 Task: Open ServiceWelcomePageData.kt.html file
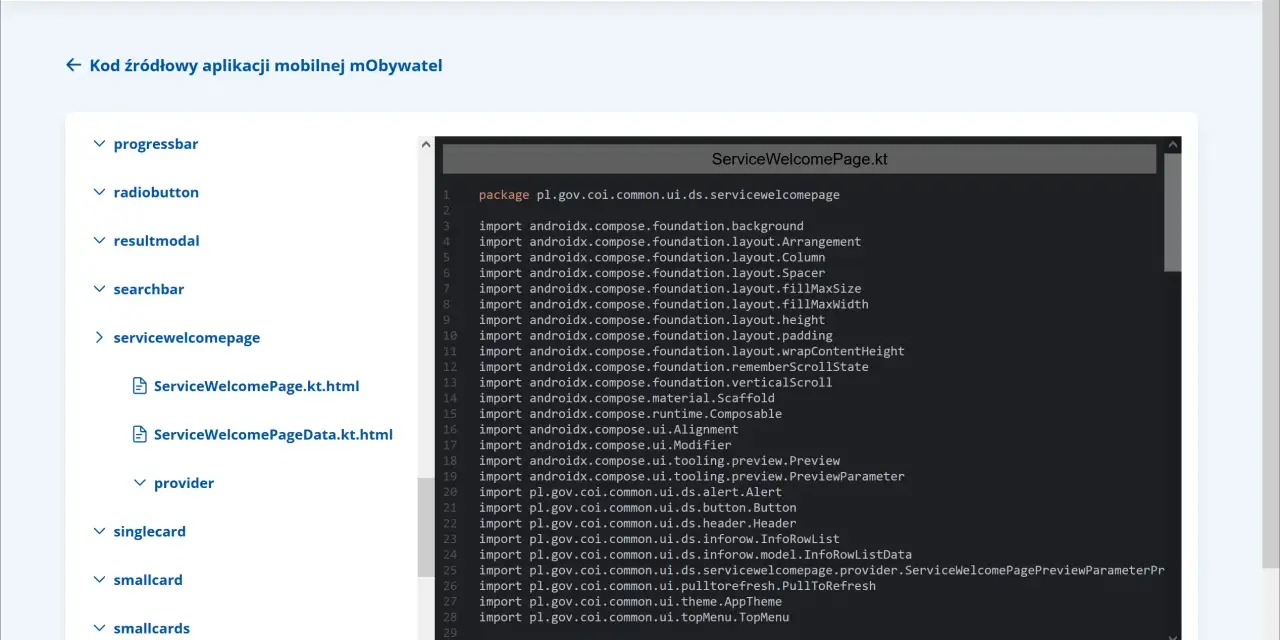pos(273,435)
